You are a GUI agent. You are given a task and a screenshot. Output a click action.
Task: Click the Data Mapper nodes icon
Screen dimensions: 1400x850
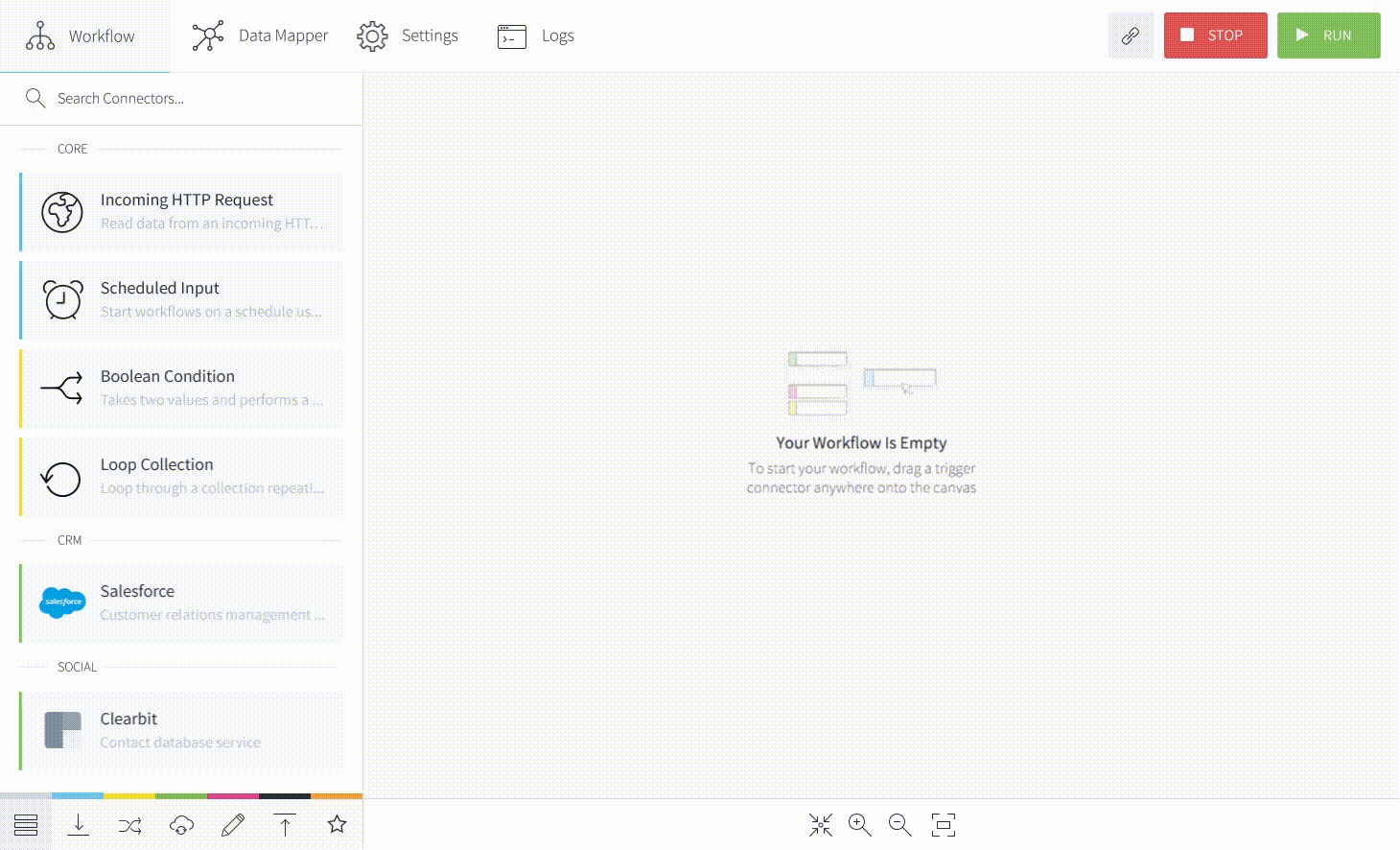208,35
